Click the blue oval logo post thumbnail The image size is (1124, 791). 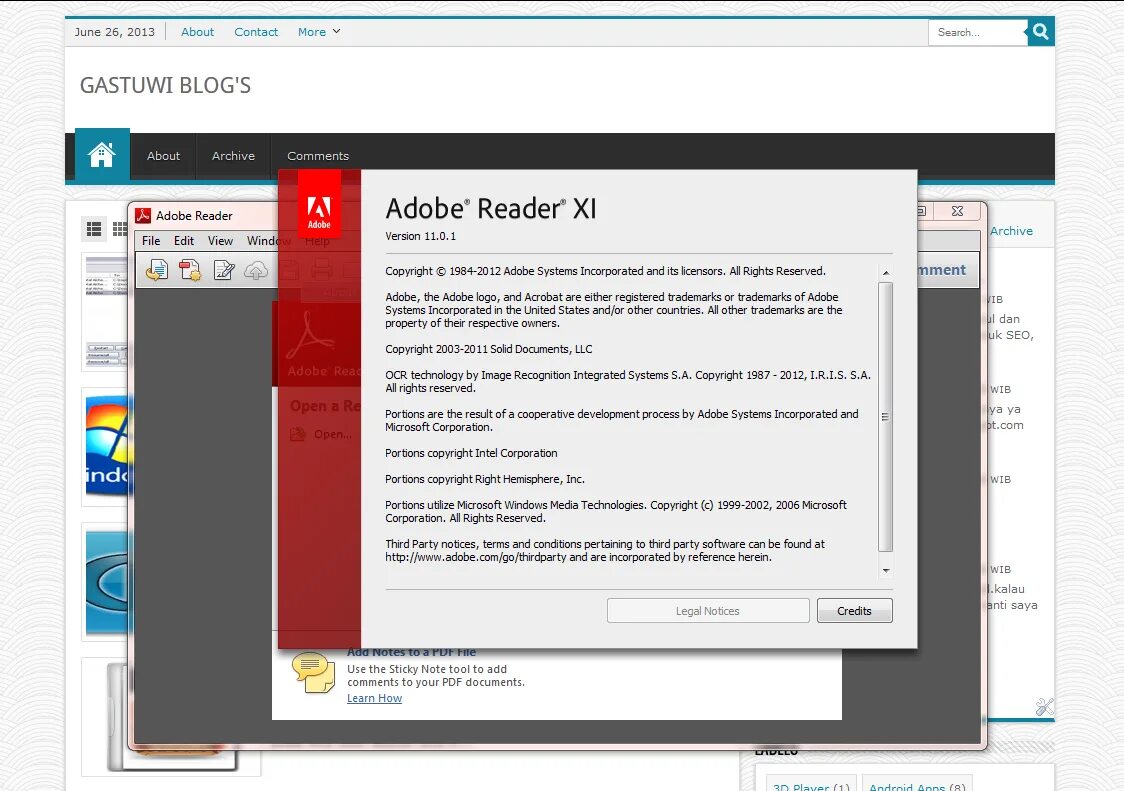tap(107, 581)
